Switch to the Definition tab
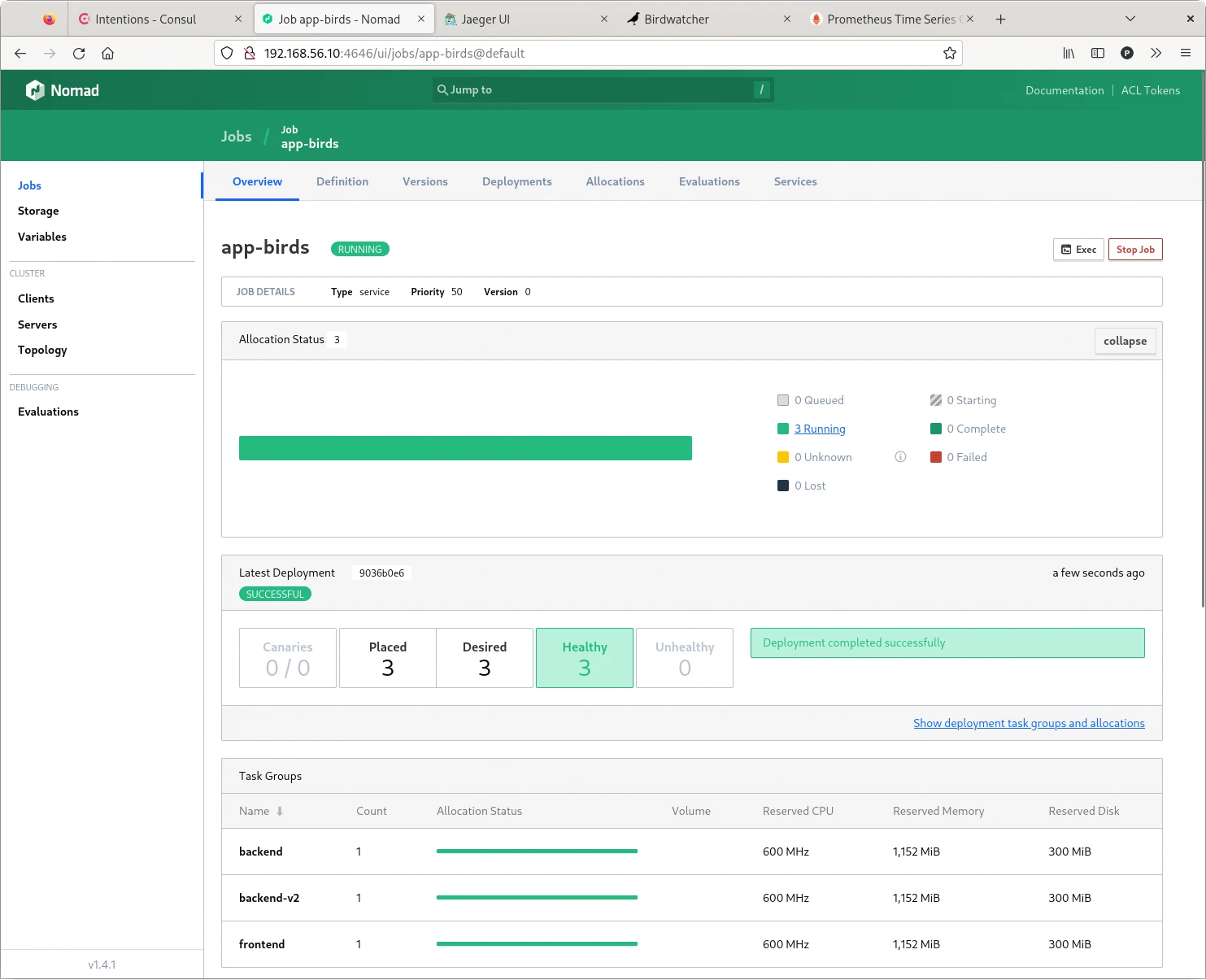The image size is (1206, 980). (x=342, y=182)
